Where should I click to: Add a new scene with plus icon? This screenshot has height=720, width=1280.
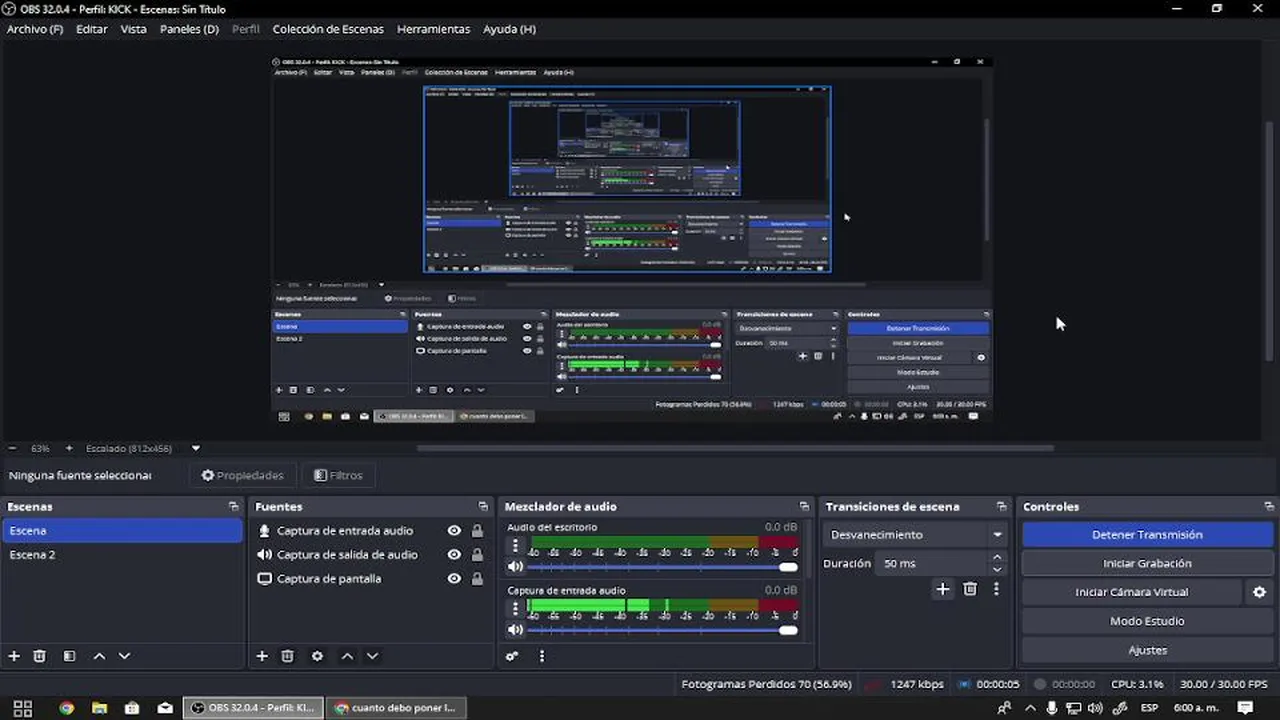click(x=14, y=656)
